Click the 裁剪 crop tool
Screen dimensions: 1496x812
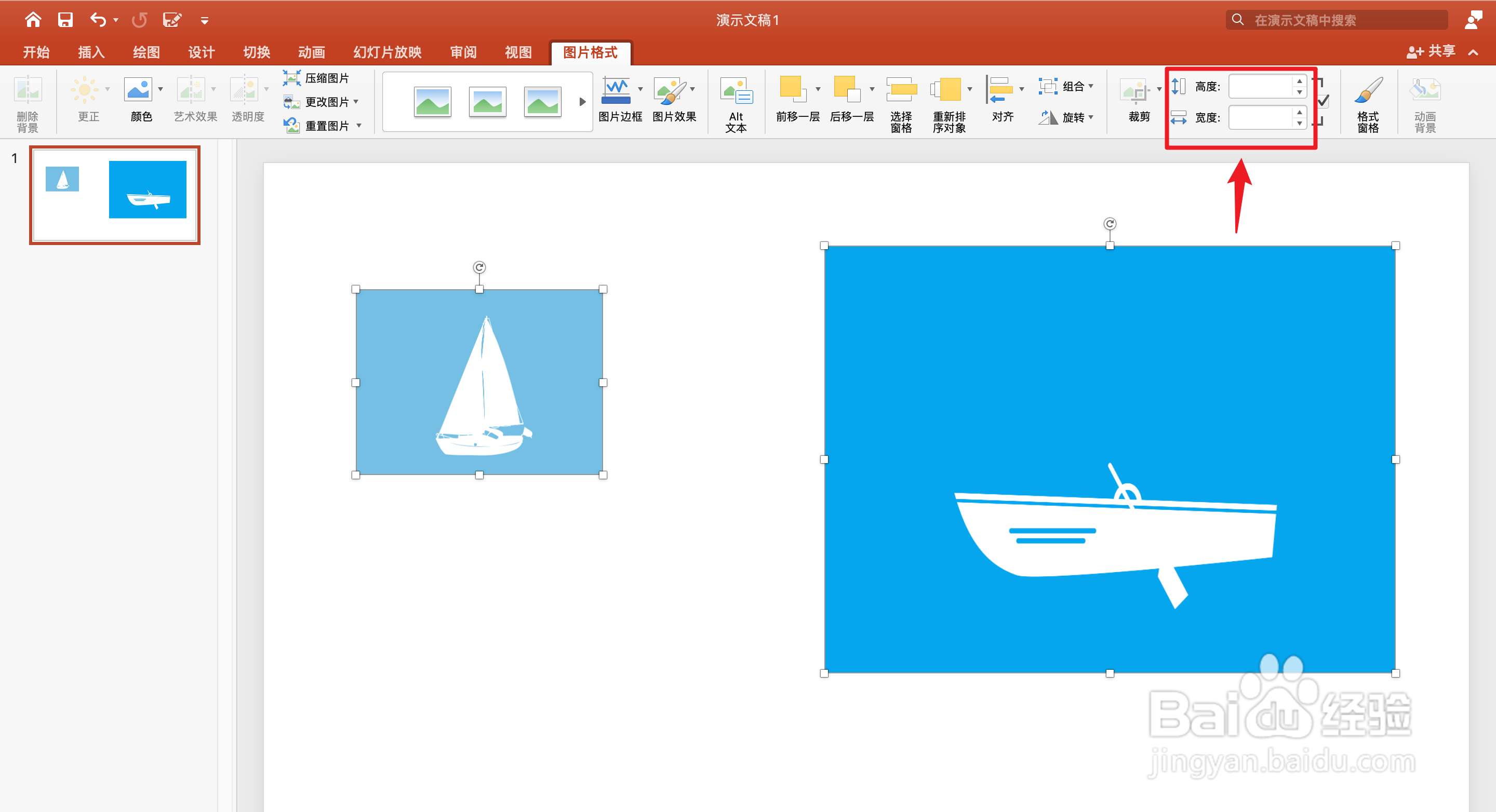tap(1135, 91)
